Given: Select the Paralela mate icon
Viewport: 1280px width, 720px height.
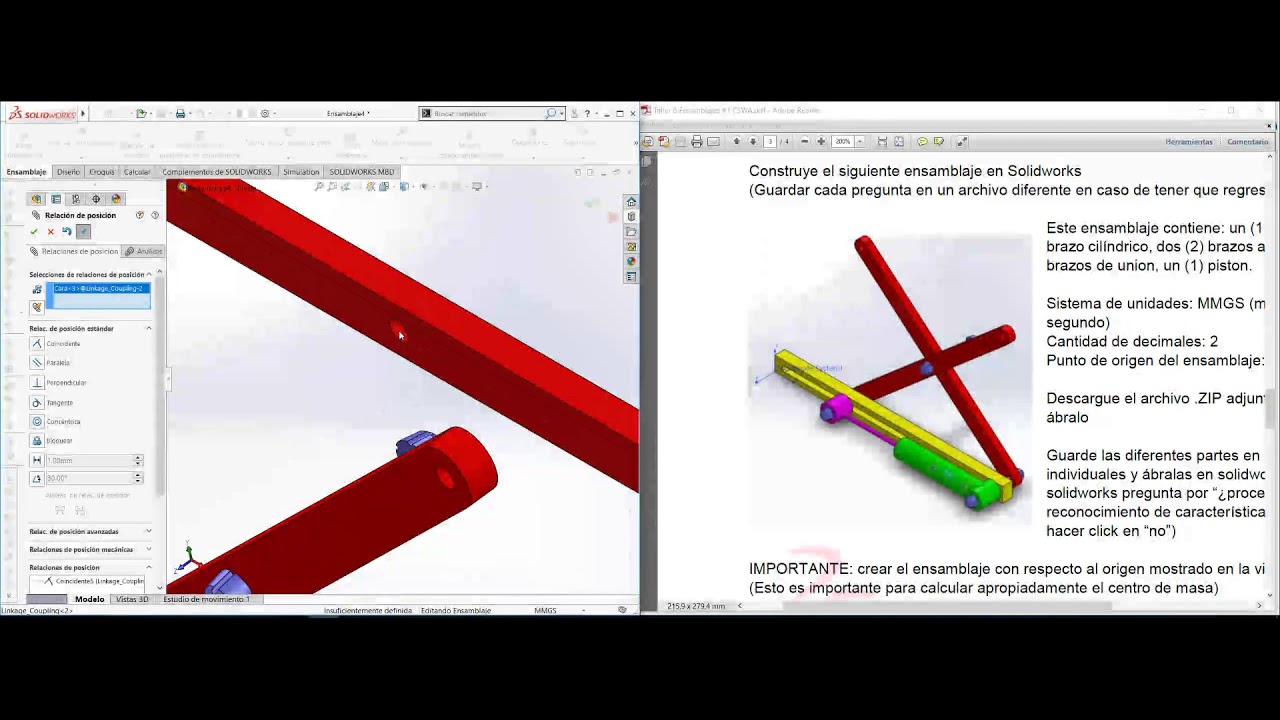Looking at the screenshot, I should coord(37,362).
